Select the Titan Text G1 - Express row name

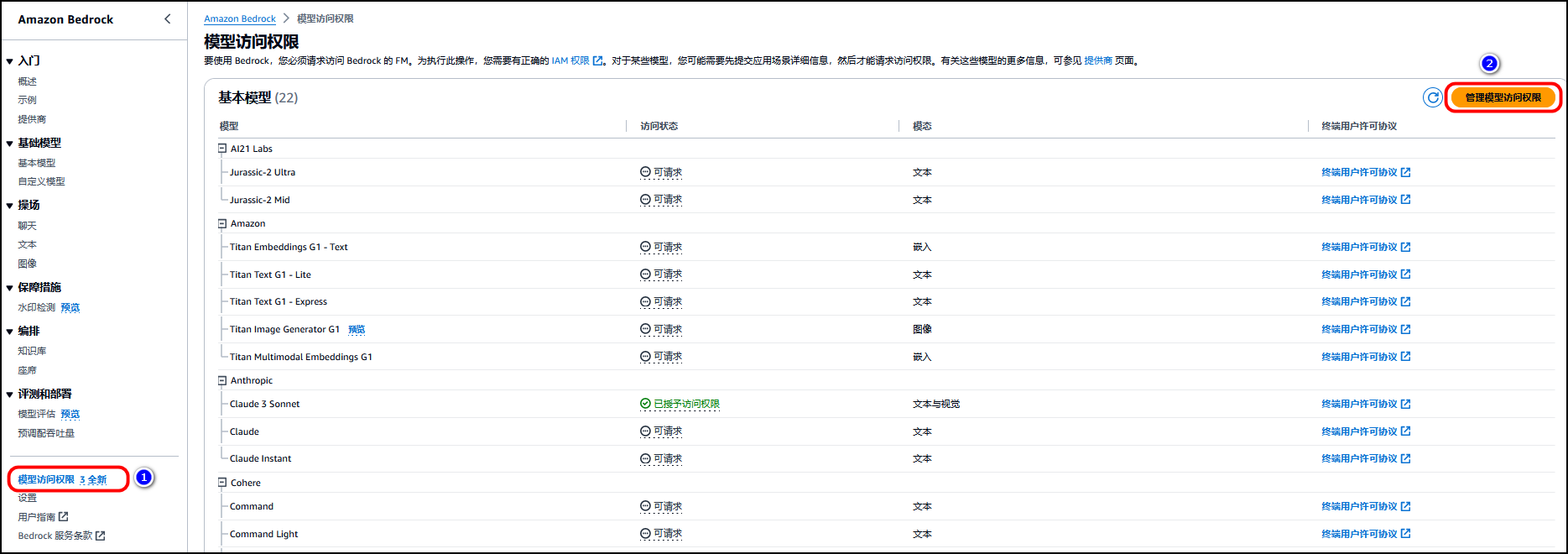pos(279,301)
